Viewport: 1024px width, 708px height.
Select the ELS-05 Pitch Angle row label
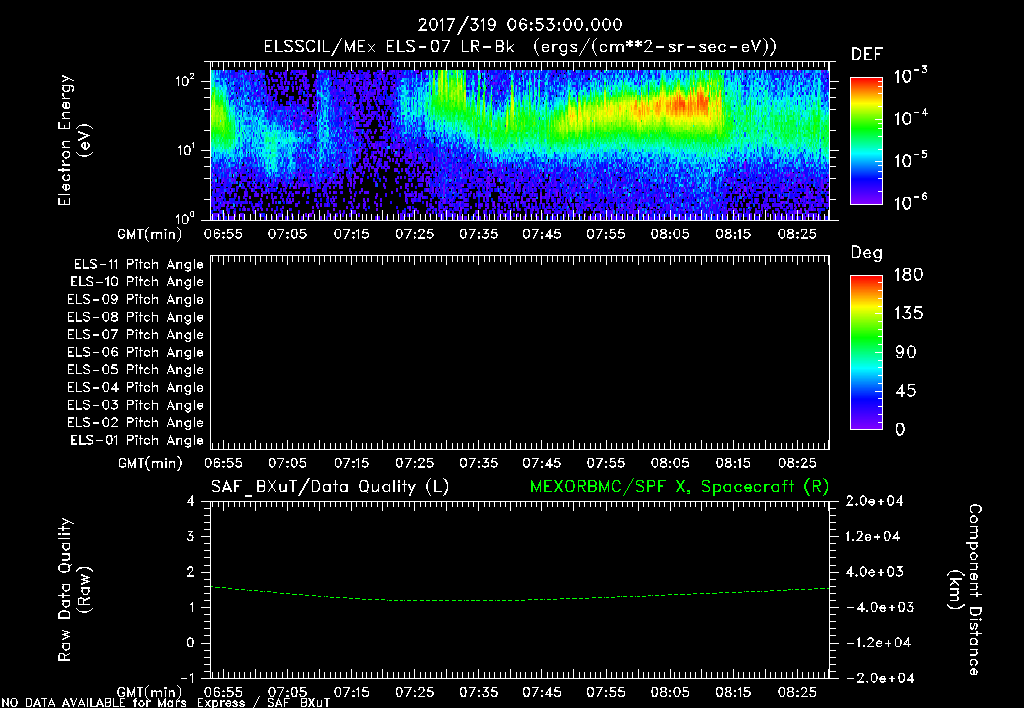(x=135, y=370)
